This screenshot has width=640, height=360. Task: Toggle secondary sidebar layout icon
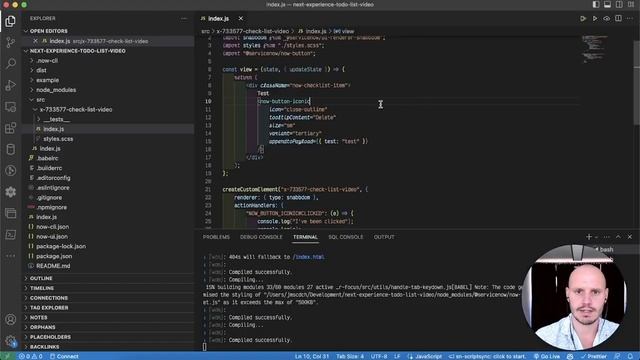click(x=619, y=4)
